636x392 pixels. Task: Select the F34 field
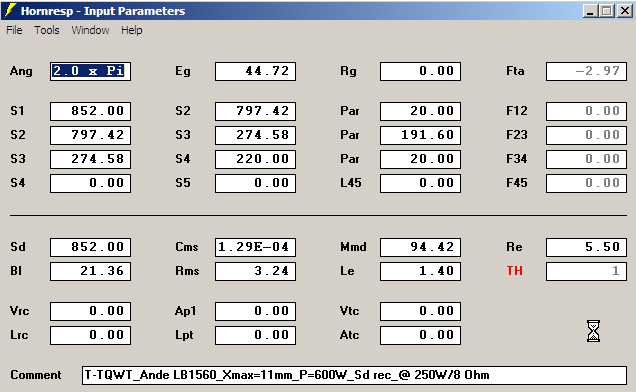[x=586, y=159]
